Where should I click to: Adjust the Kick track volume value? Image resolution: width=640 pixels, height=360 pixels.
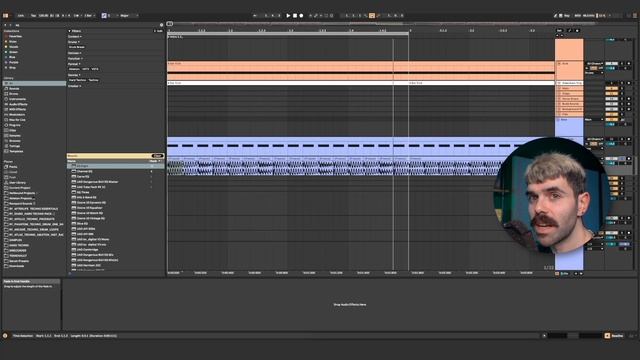click(611, 68)
